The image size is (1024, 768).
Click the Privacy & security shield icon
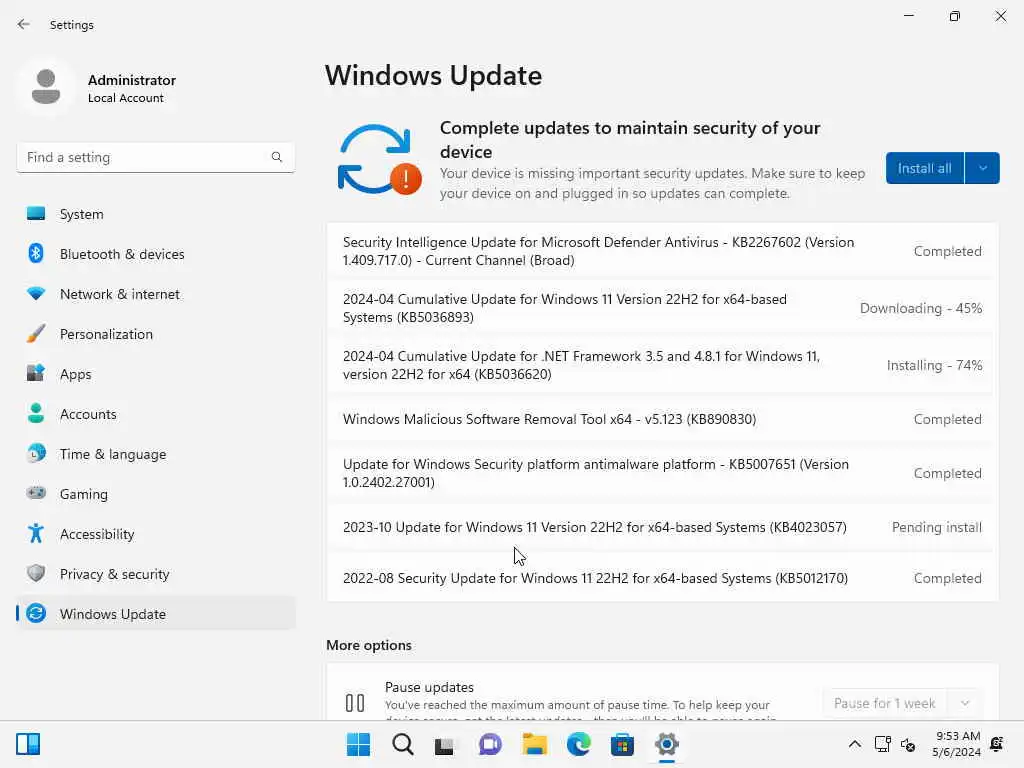point(36,573)
